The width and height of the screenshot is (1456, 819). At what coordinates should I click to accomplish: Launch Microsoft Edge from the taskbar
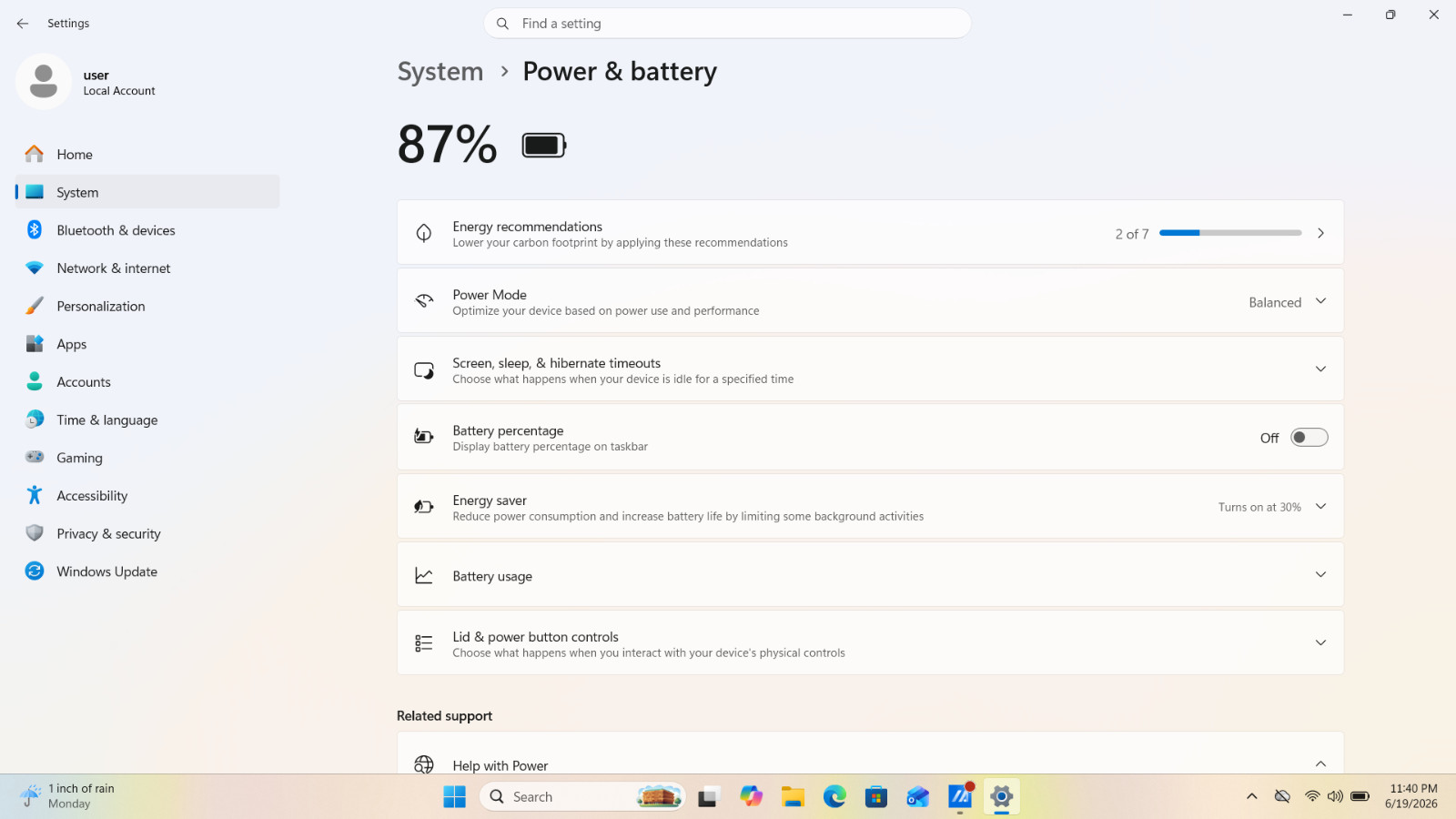point(834,797)
